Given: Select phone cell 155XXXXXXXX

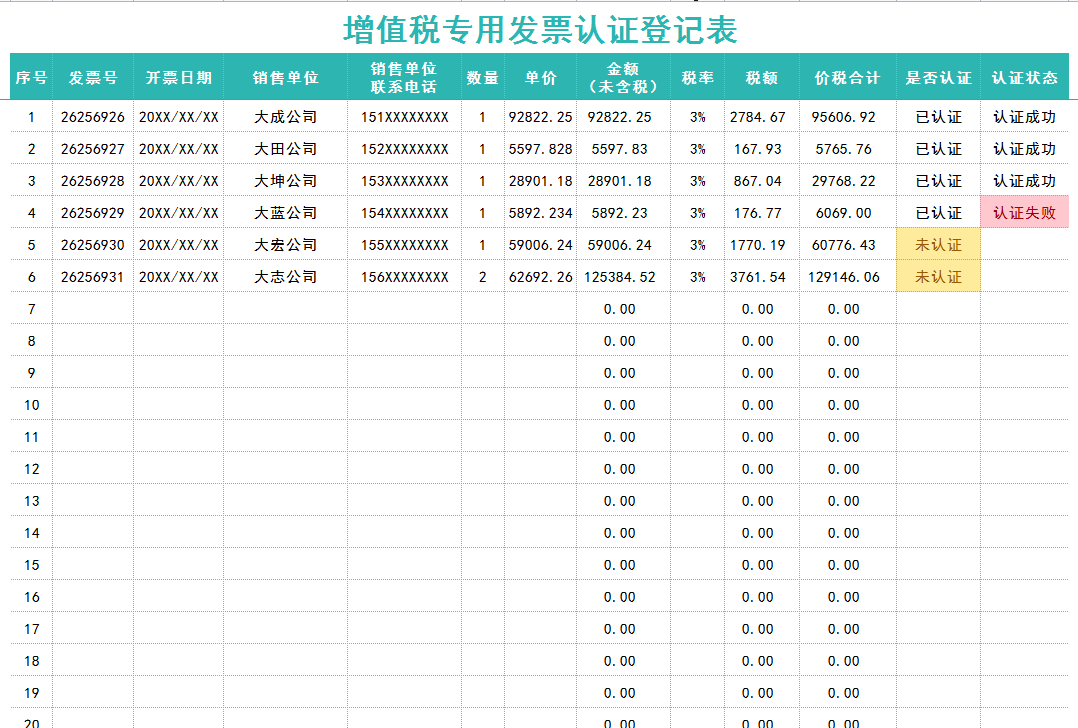Looking at the screenshot, I should [x=404, y=245].
